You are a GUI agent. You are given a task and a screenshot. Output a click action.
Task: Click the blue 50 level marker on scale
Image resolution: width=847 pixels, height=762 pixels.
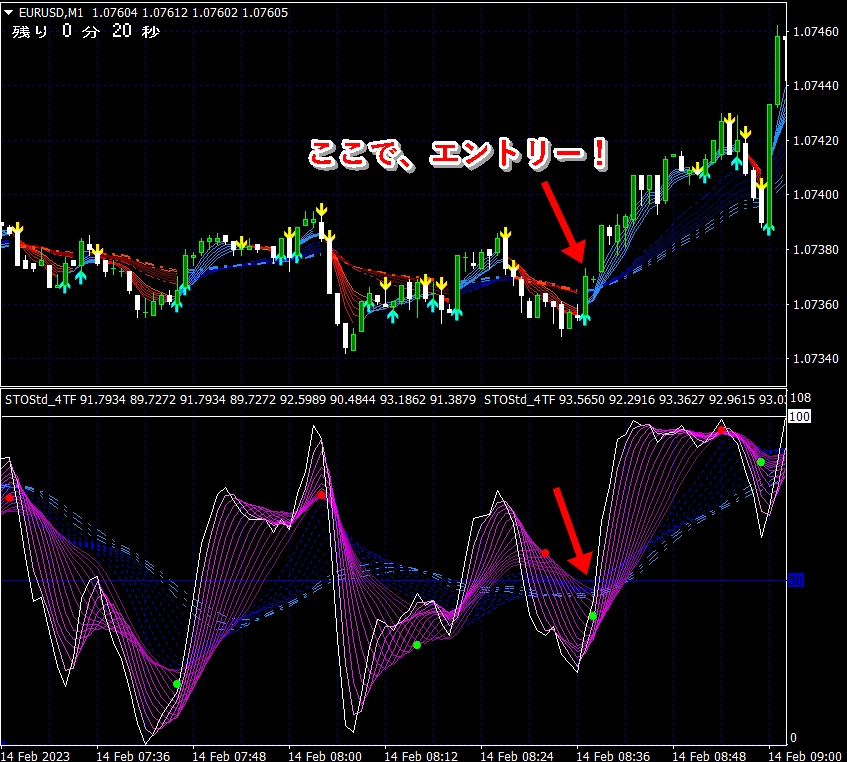[796, 581]
